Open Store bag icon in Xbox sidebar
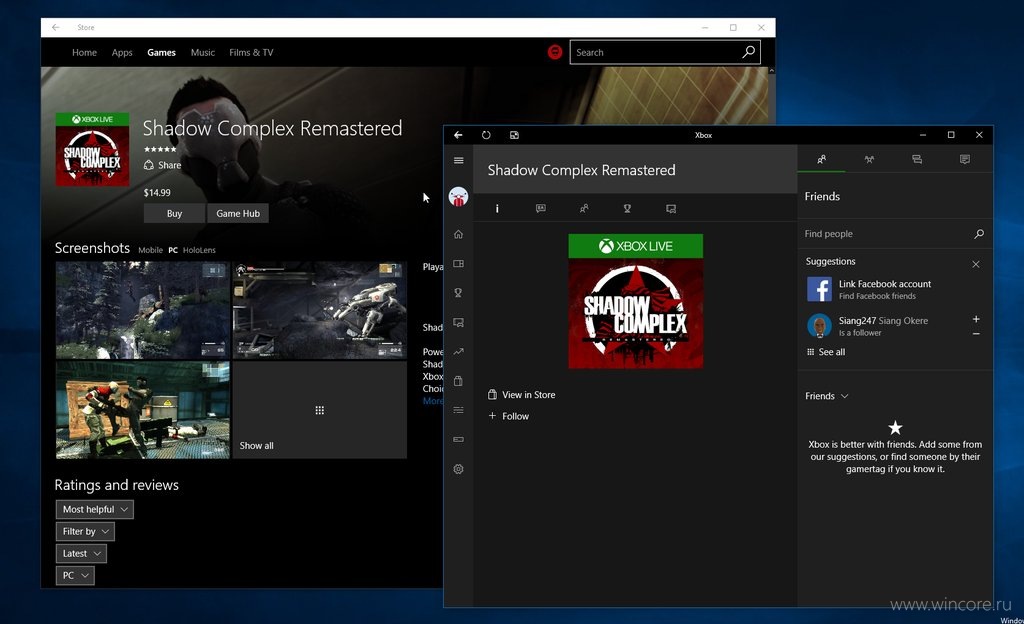Viewport: 1024px width, 624px height. (458, 381)
